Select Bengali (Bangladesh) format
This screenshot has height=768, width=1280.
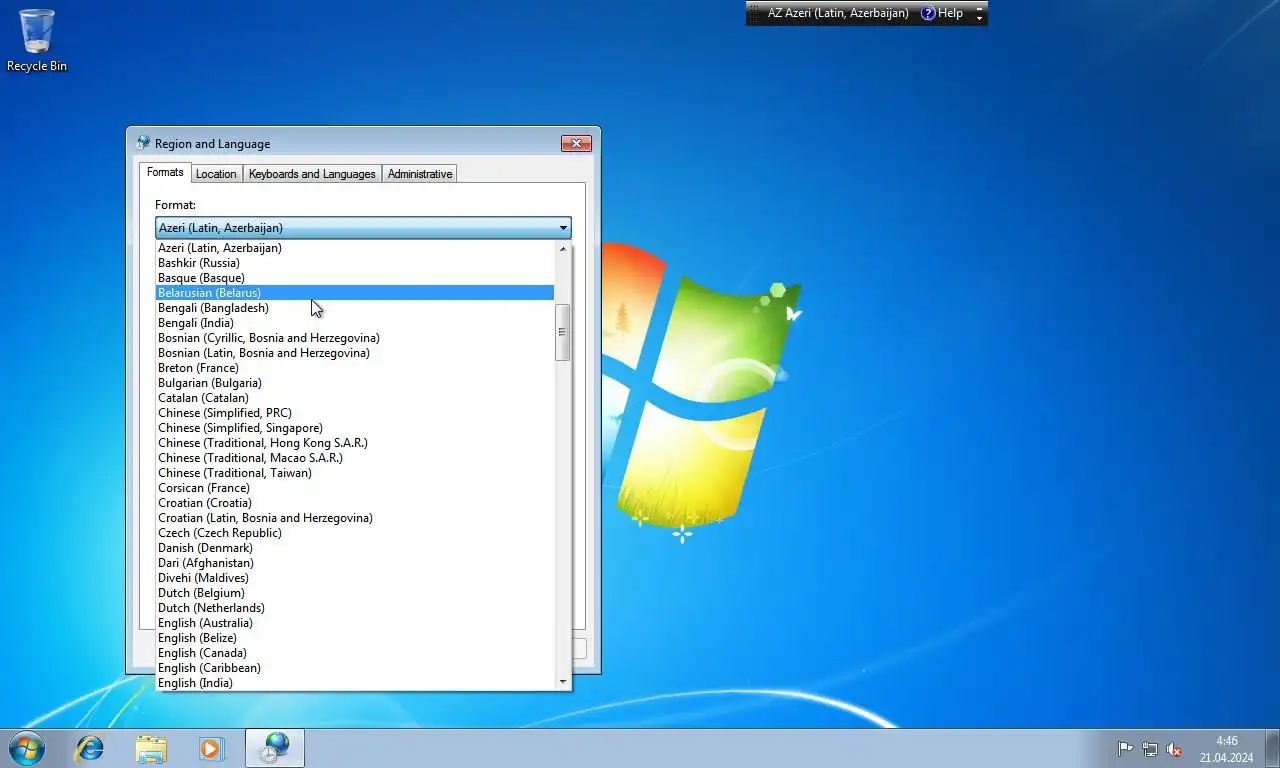[x=355, y=308]
